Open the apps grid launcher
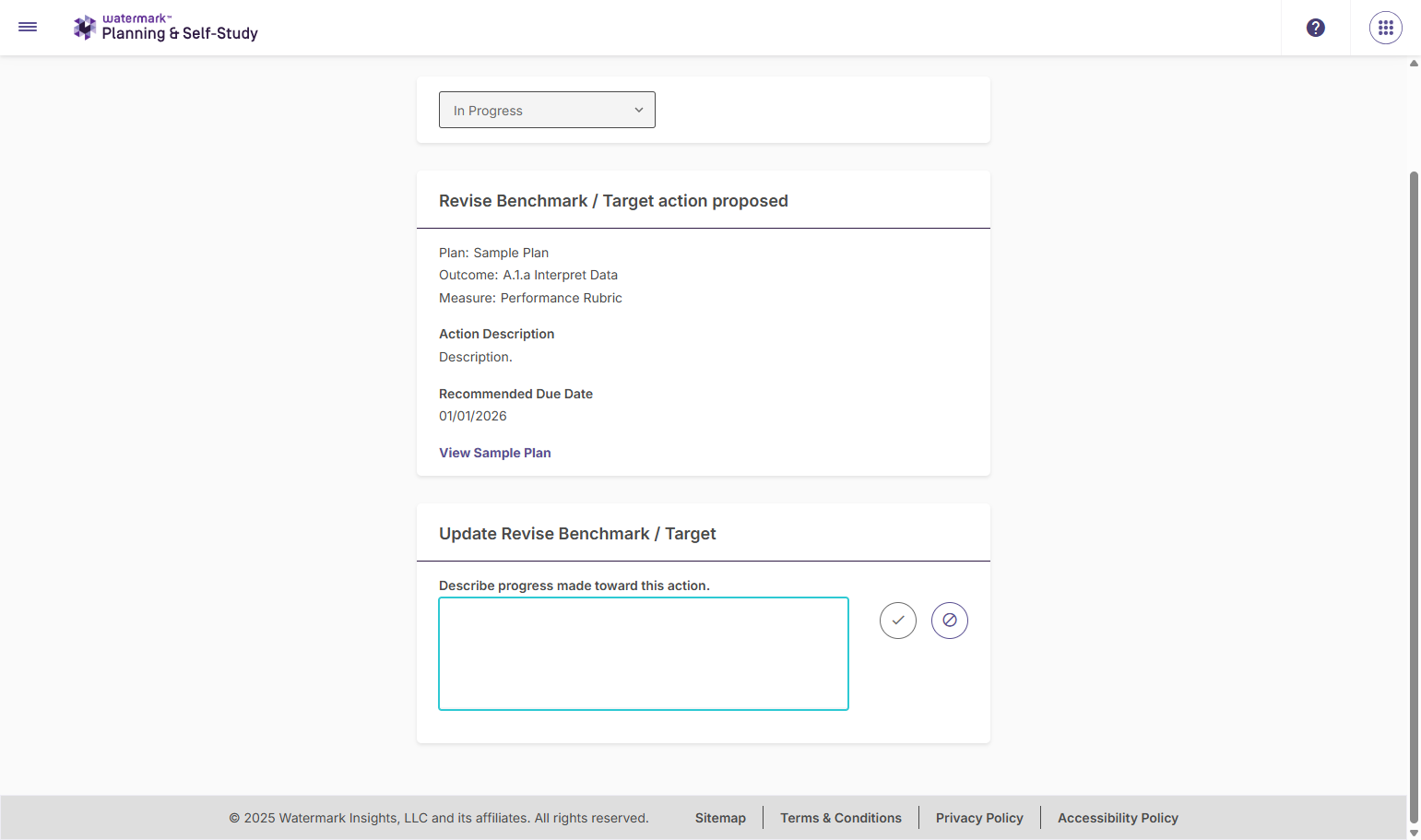 click(1386, 28)
